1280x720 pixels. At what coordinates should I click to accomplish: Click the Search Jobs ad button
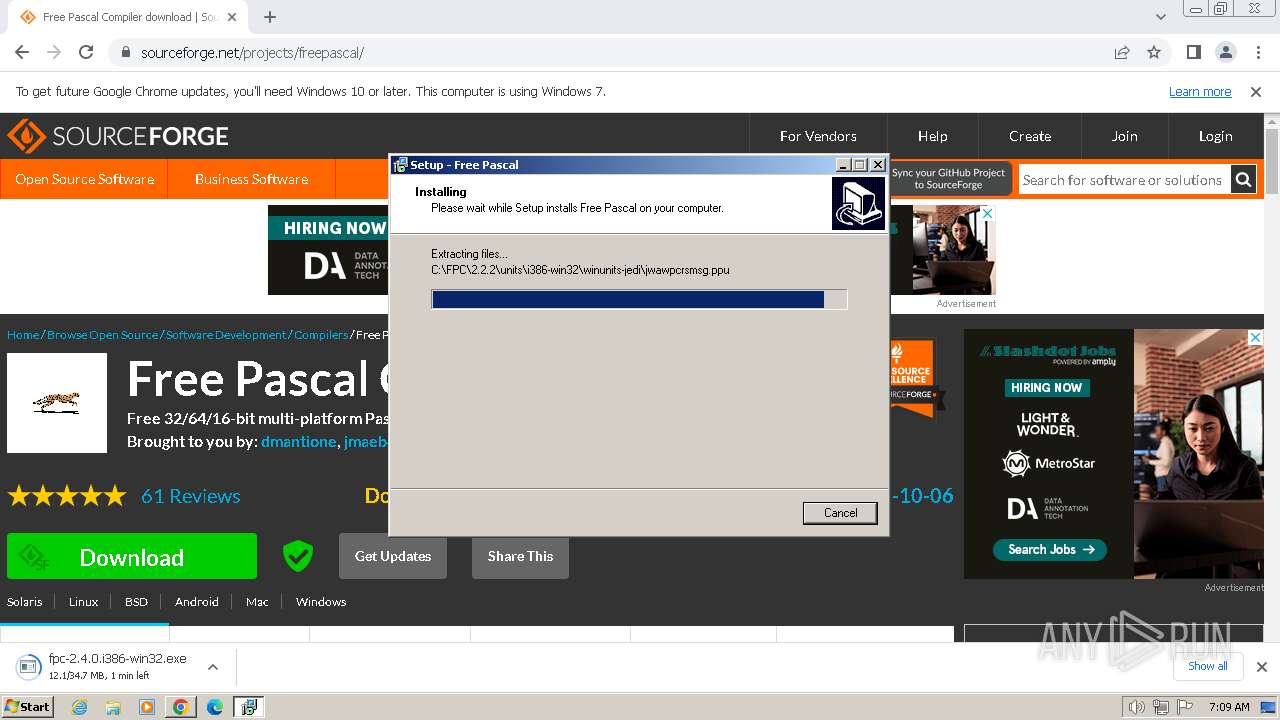1051,549
